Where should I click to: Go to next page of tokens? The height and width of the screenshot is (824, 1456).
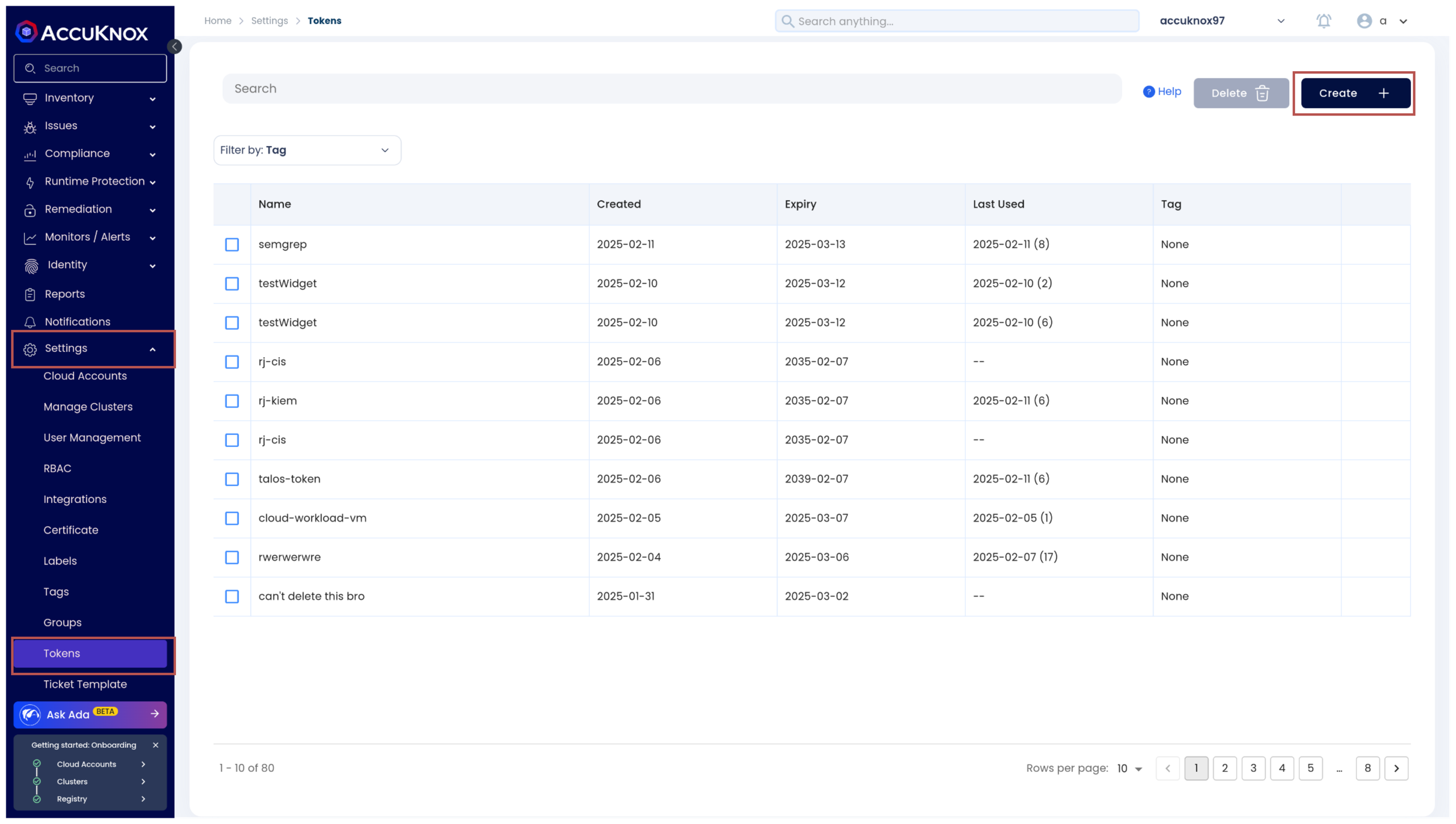click(1396, 768)
